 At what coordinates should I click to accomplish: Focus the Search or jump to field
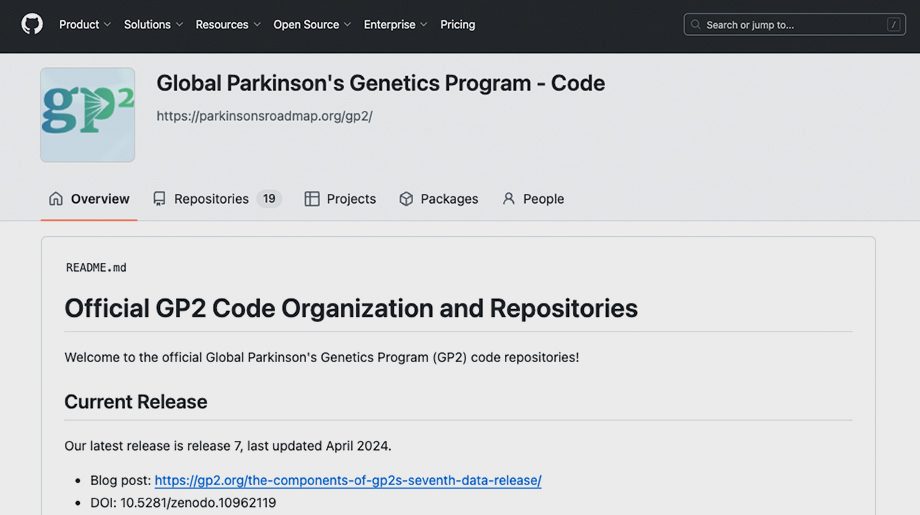point(790,25)
